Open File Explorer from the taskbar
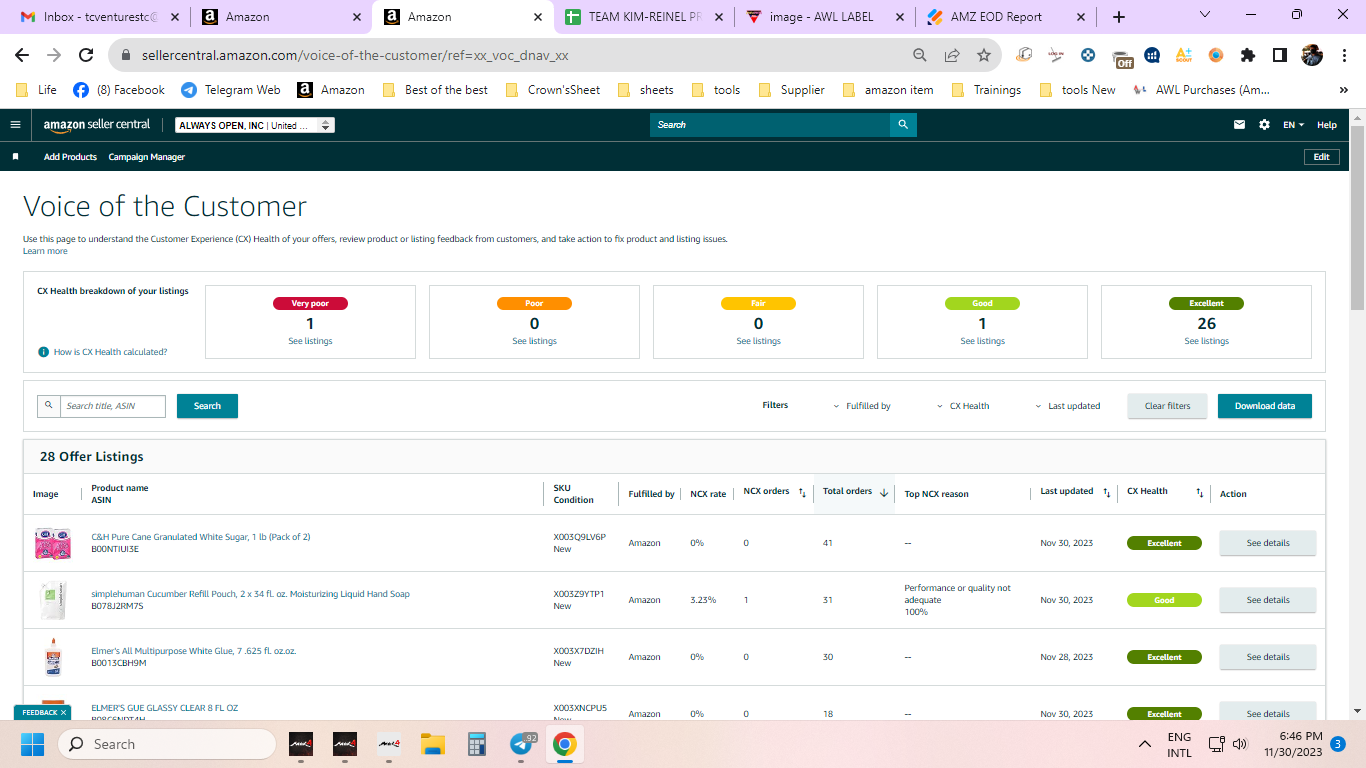Viewport: 1366px width, 768px height. (x=432, y=744)
